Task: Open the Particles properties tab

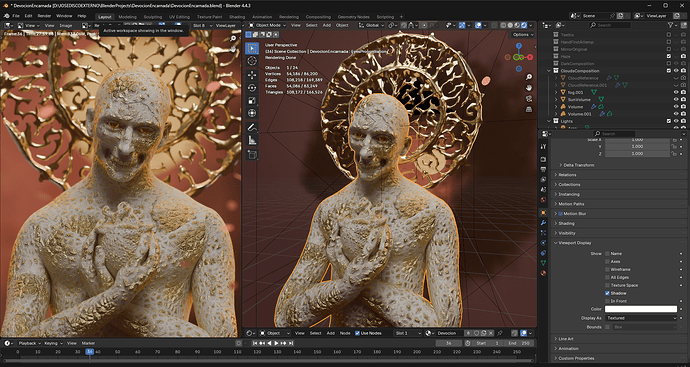Action: point(543,233)
